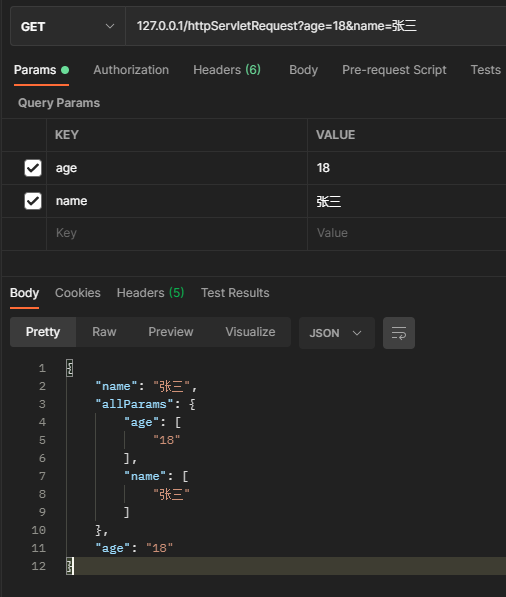Uncheck the name parameter checkbox
This screenshot has width=506, height=597.
pos(33,201)
